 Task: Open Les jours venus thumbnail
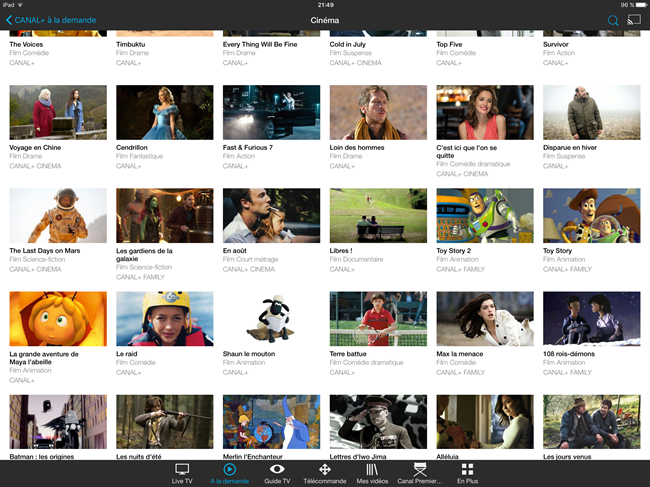point(592,422)
